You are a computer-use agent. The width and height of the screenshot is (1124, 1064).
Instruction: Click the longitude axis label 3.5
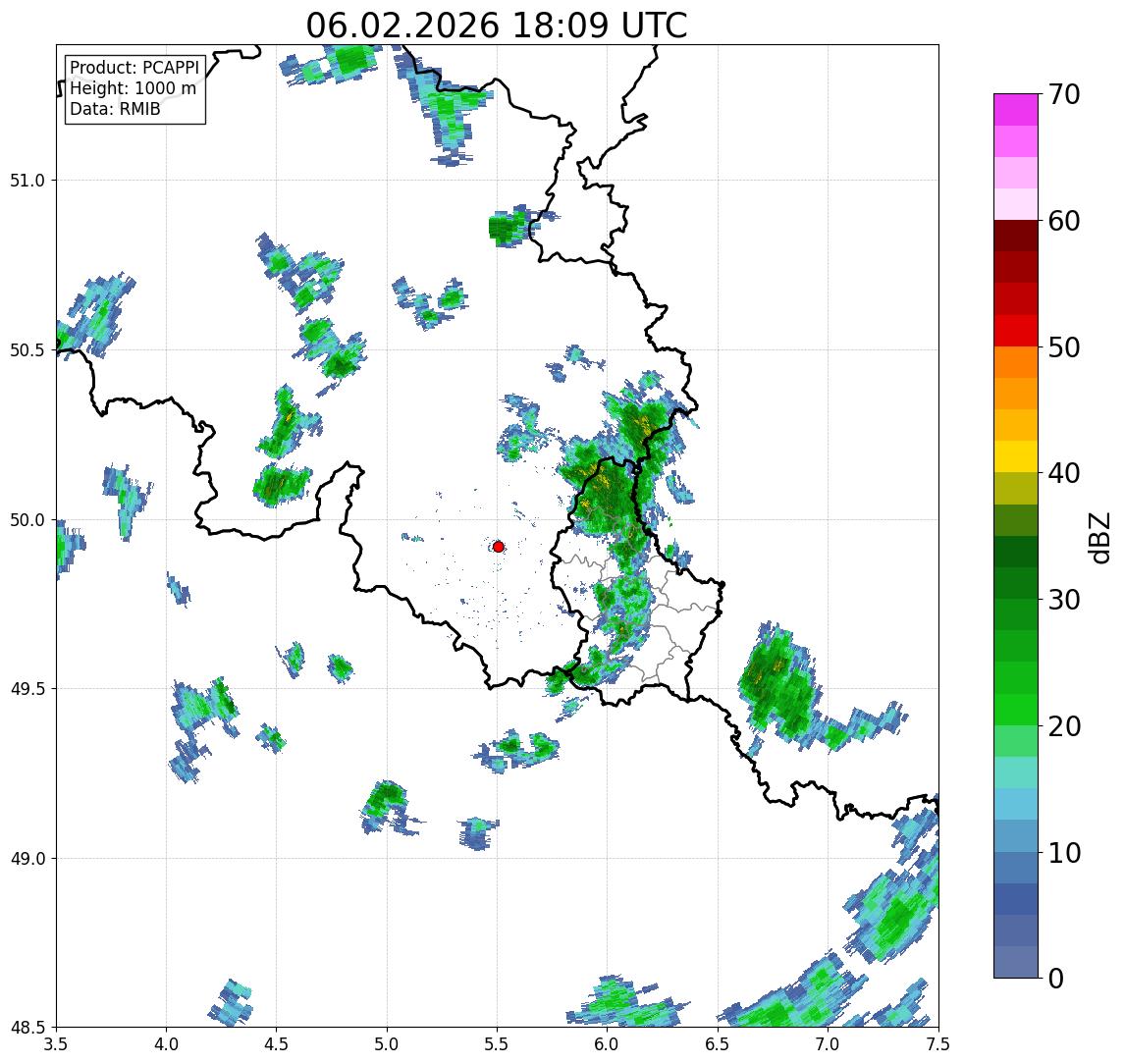click(56, 1044)
